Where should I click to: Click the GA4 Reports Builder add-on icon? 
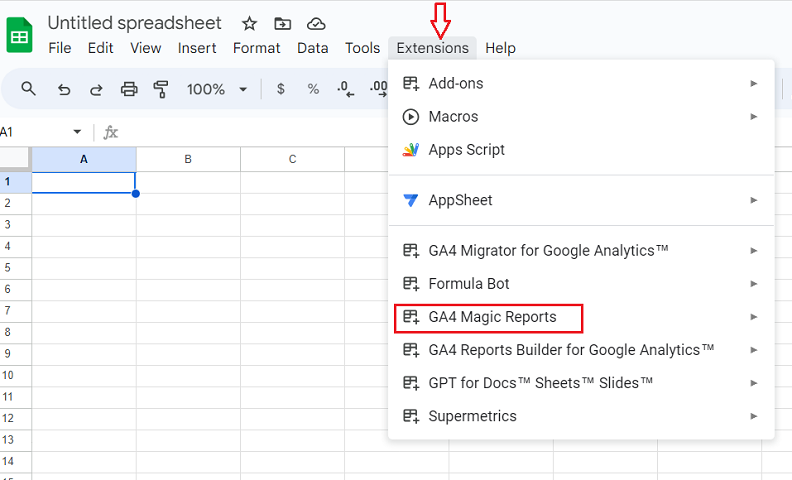[x=411, y=350]
